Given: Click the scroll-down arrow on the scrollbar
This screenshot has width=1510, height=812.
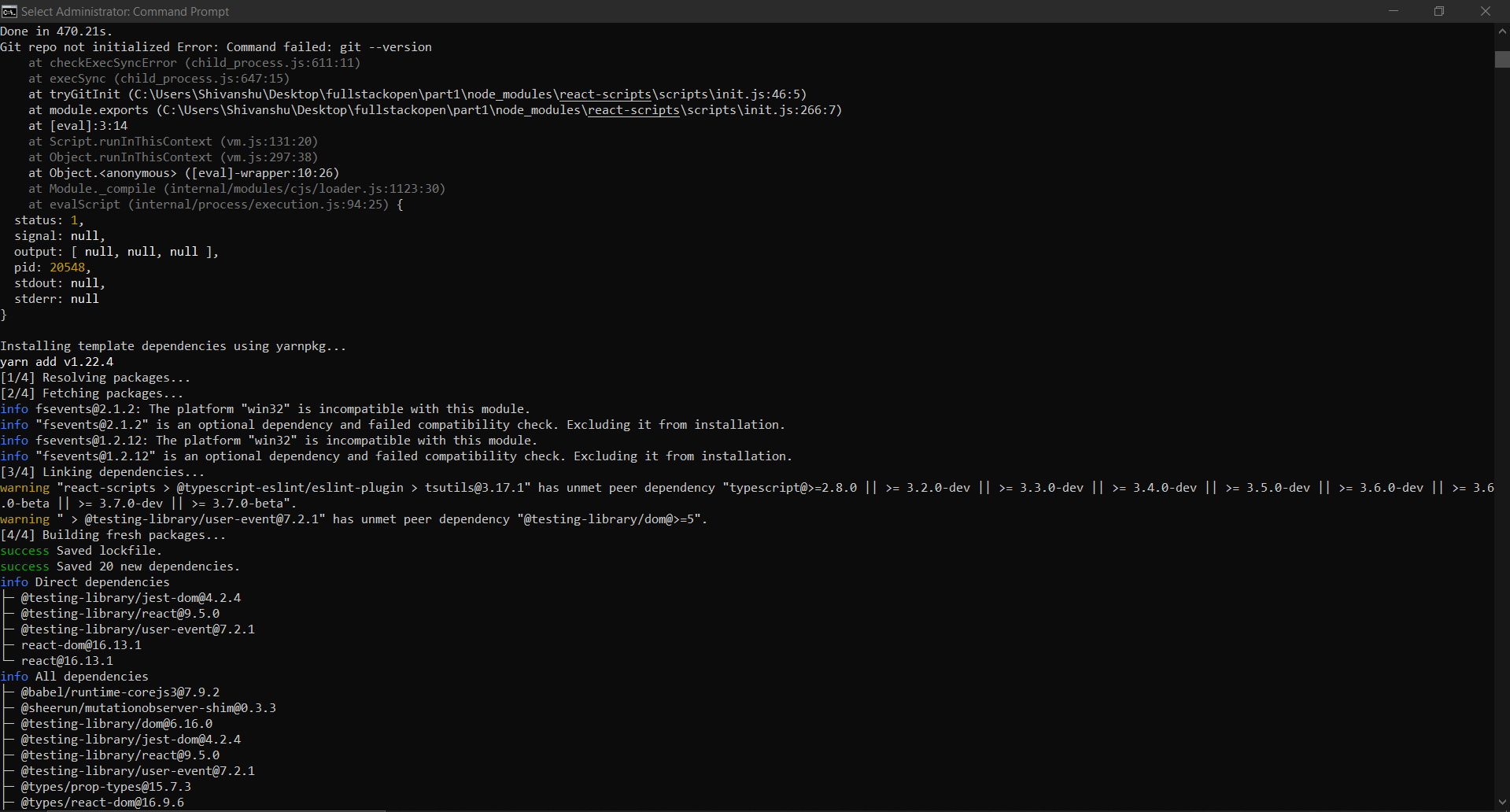Looking at the screenshot, I should [x=1501, y=803].
